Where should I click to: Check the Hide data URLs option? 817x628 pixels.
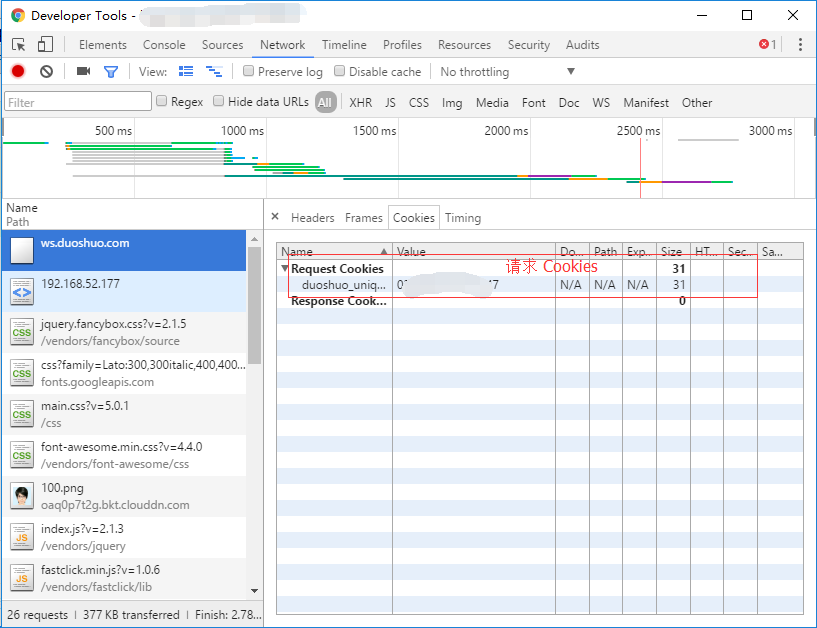[x=219, y=101]
